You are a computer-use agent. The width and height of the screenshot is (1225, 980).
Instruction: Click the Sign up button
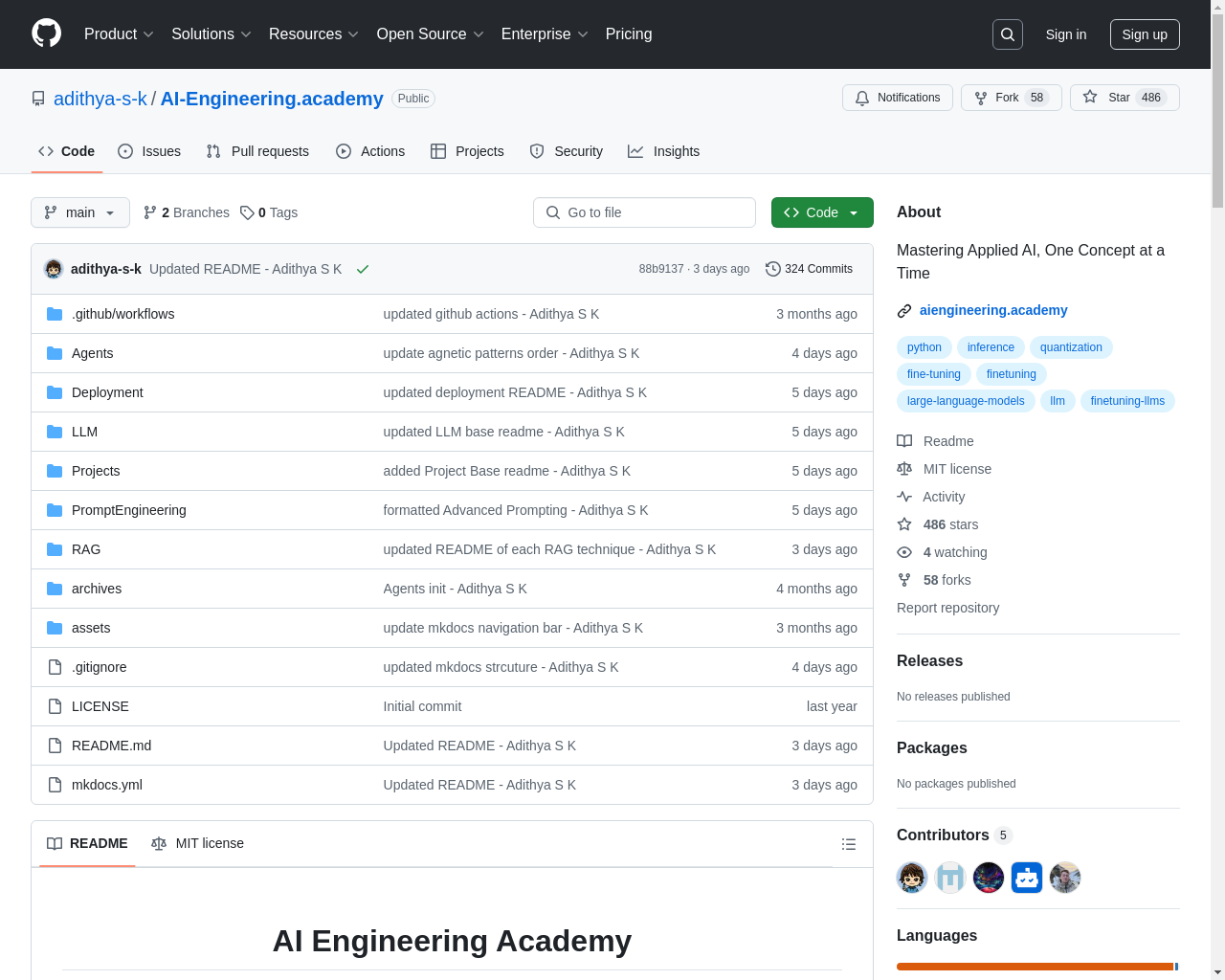(1145, 34)
